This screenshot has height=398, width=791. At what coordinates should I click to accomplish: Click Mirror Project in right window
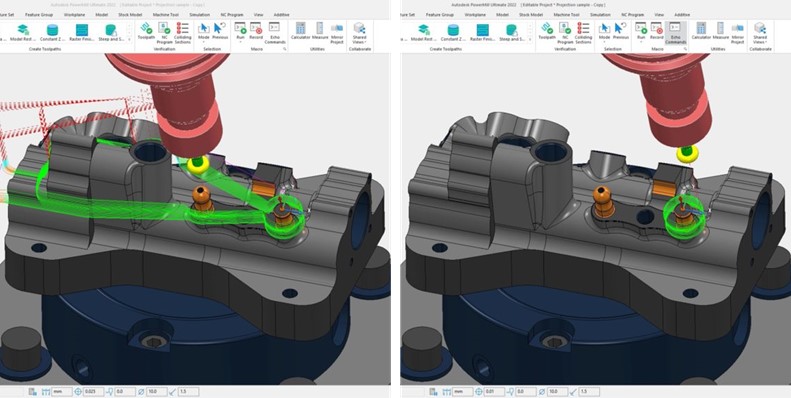(737, 33)
